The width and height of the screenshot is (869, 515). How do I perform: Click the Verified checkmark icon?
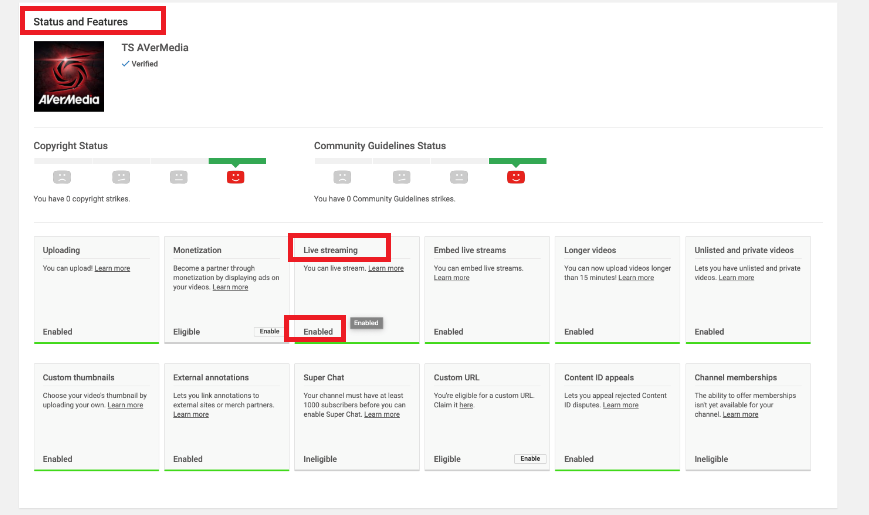125,64
